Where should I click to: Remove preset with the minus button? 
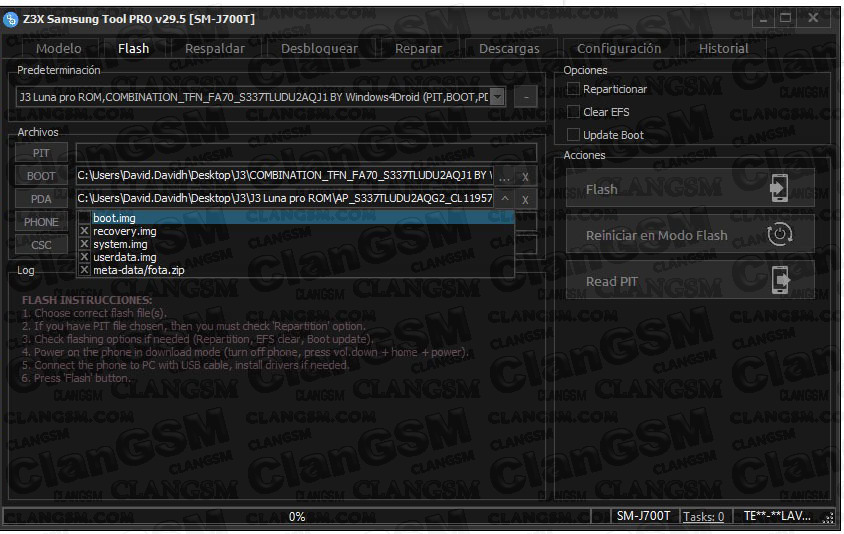tap(525, 97)
